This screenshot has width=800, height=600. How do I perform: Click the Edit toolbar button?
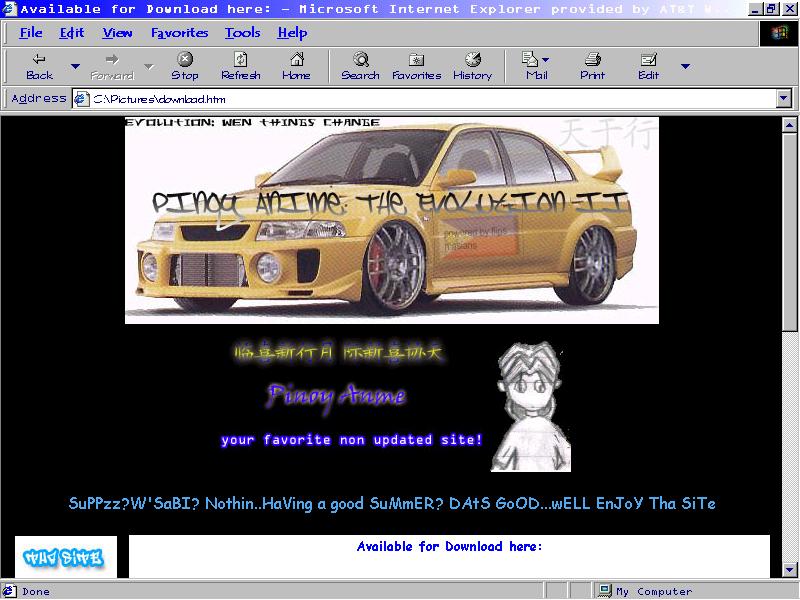click(x=648, y=66)
